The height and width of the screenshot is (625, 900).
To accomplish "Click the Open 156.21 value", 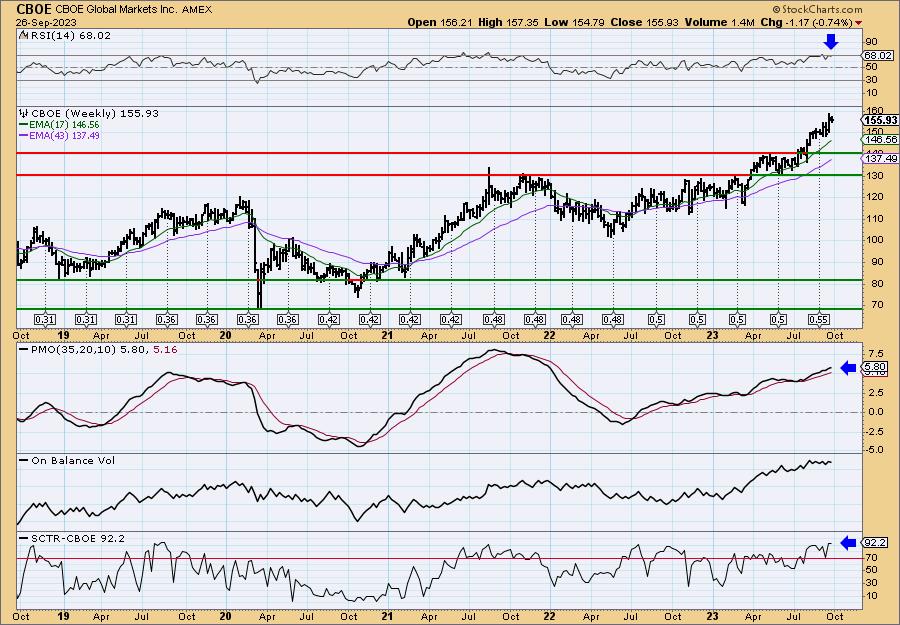I will 439,22.
